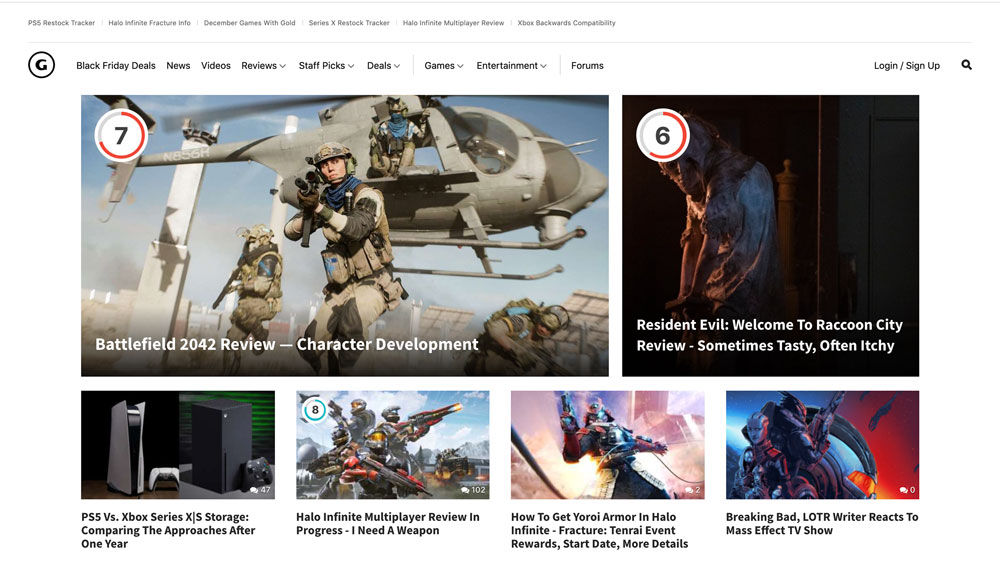The height and width of the screenshot is (565, 1000).
Task: Expand the Staff Picks dropdown
Action: (326, 66)
